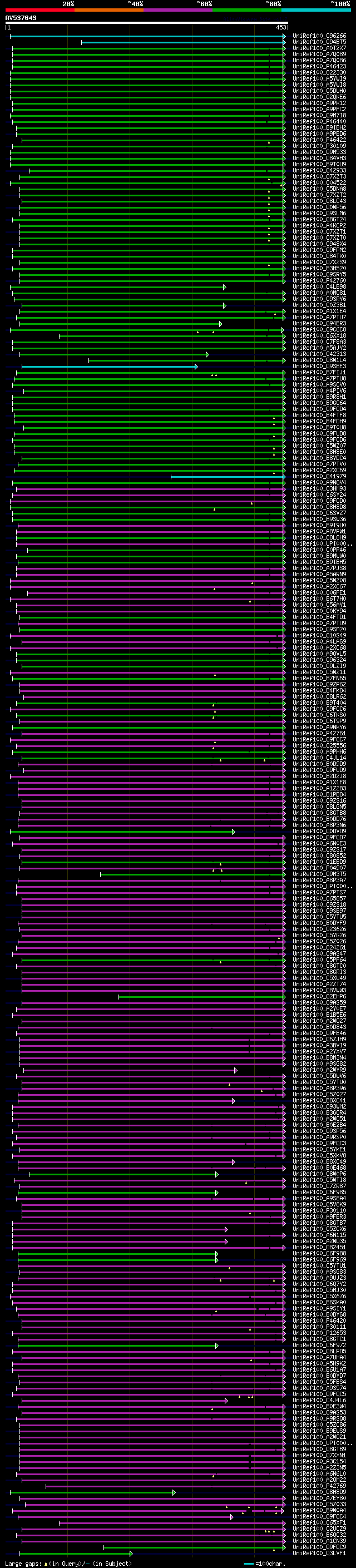Open hit UniRef100_A0T2X7
The image size is (356, 1568).
point(319,48)
